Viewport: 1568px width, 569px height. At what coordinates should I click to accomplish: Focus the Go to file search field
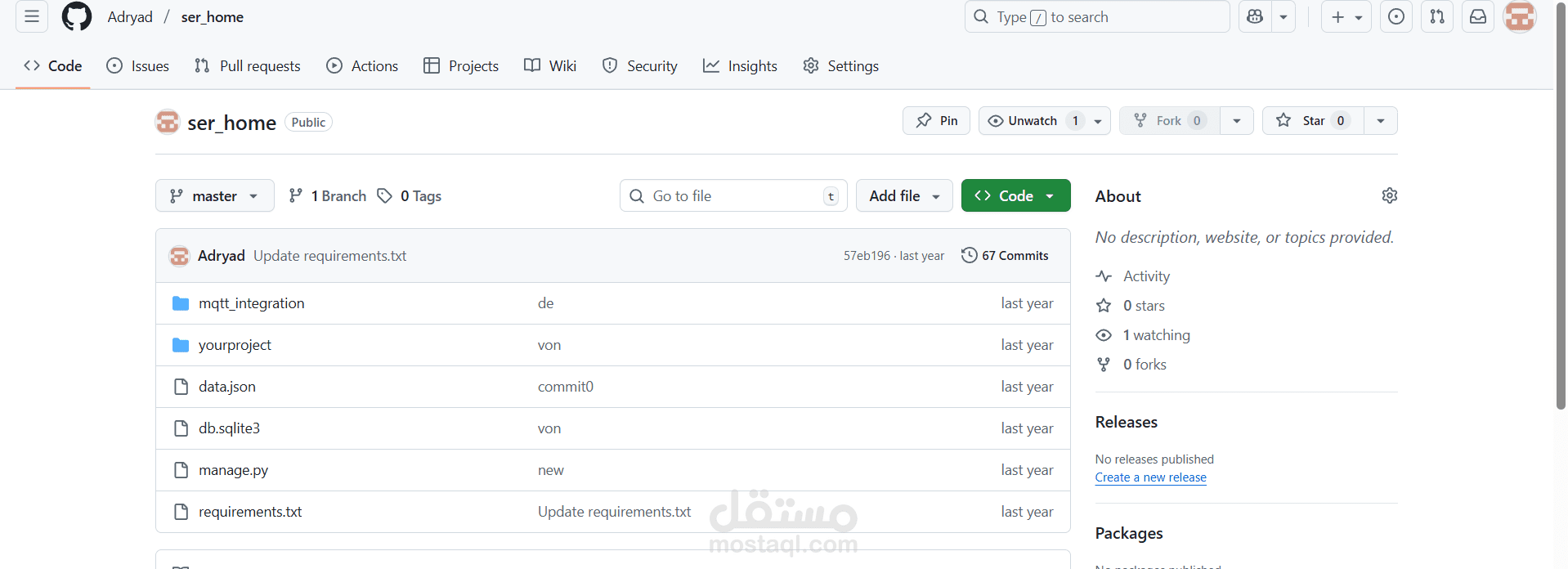[733, 195]
